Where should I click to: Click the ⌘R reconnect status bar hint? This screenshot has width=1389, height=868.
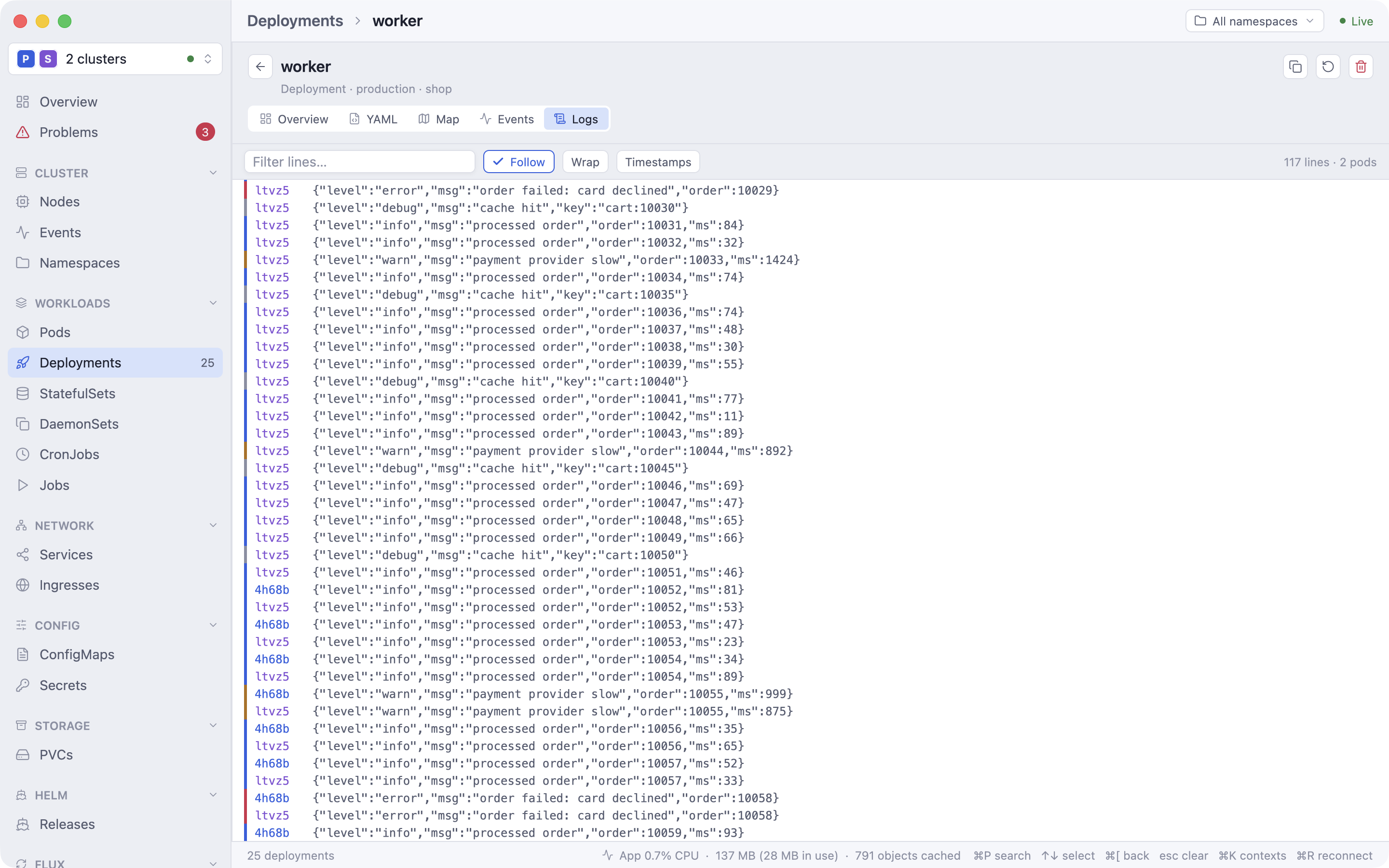point(1335,855)
